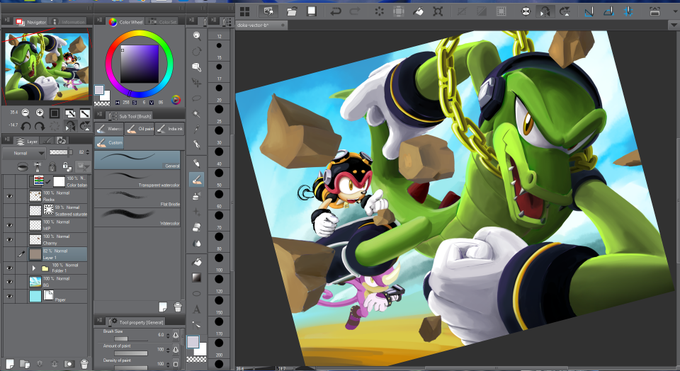Viewport: 680px width, 371px height.
Task: Toggle Lock Transparent Pixels in the Layer panel
Action: point(66,167)
